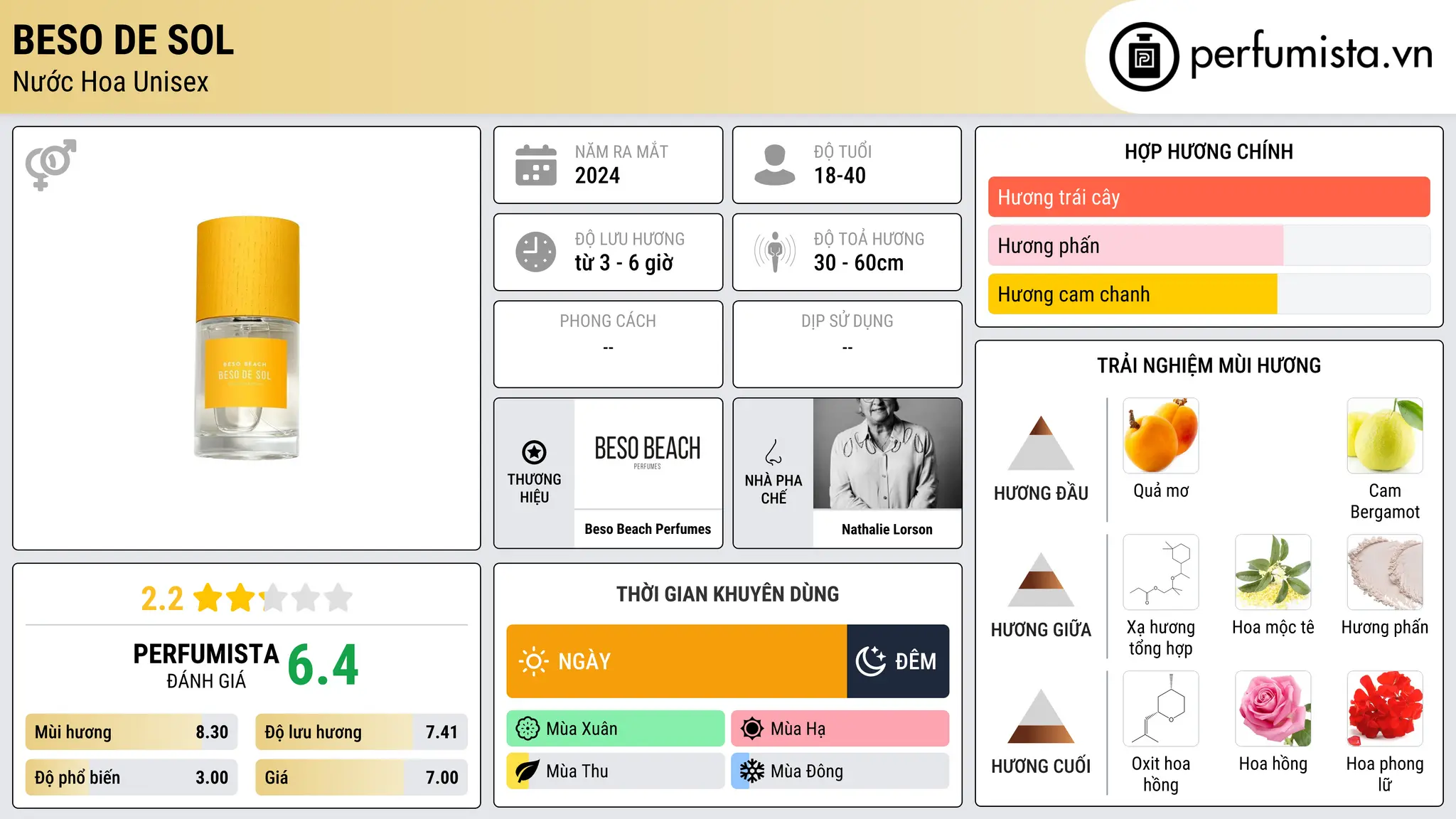The width and height of the screenshot is (1456, 819).
Task: Click the Độ lưu hương score bar
Action: (x=361, y=732)
